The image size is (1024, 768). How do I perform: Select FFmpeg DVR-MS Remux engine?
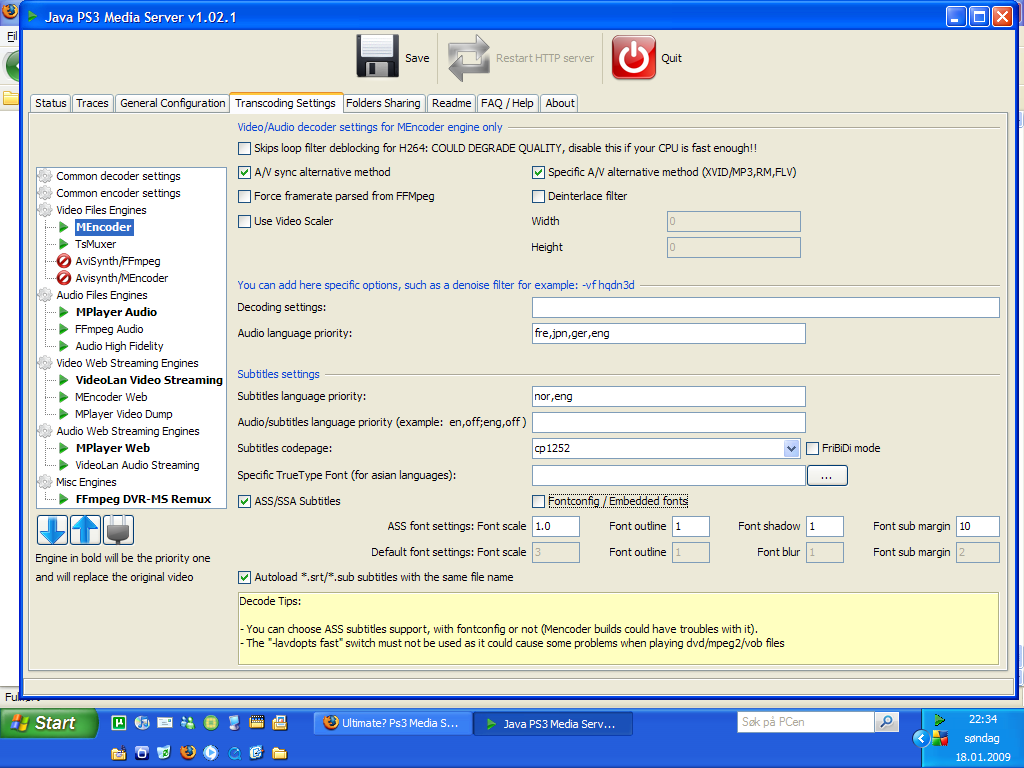pyautogui.click(x=143, y=499)
